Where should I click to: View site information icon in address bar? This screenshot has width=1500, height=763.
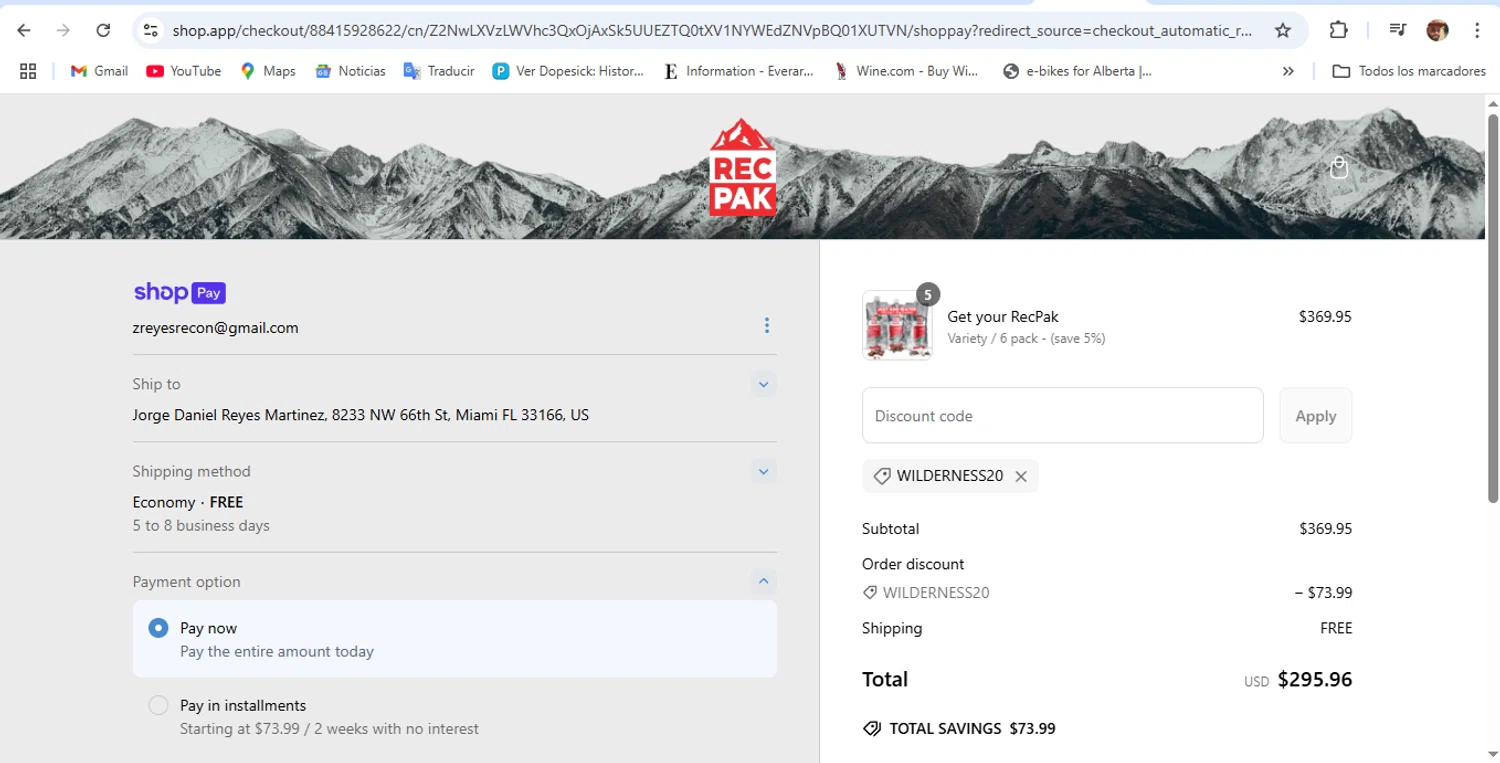coord(150,30)
